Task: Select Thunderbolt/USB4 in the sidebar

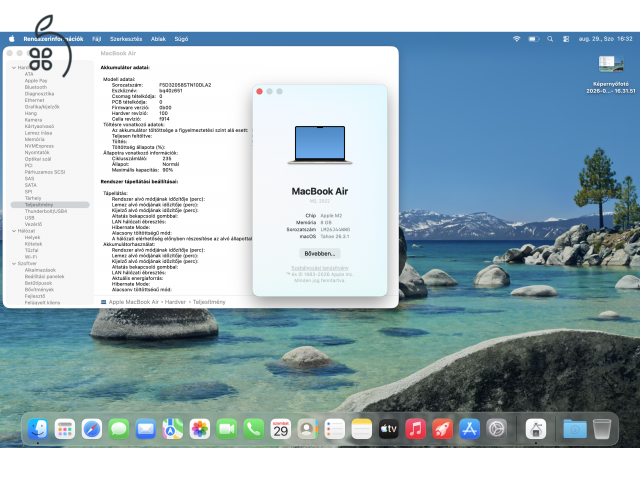Action: (46, 211)
